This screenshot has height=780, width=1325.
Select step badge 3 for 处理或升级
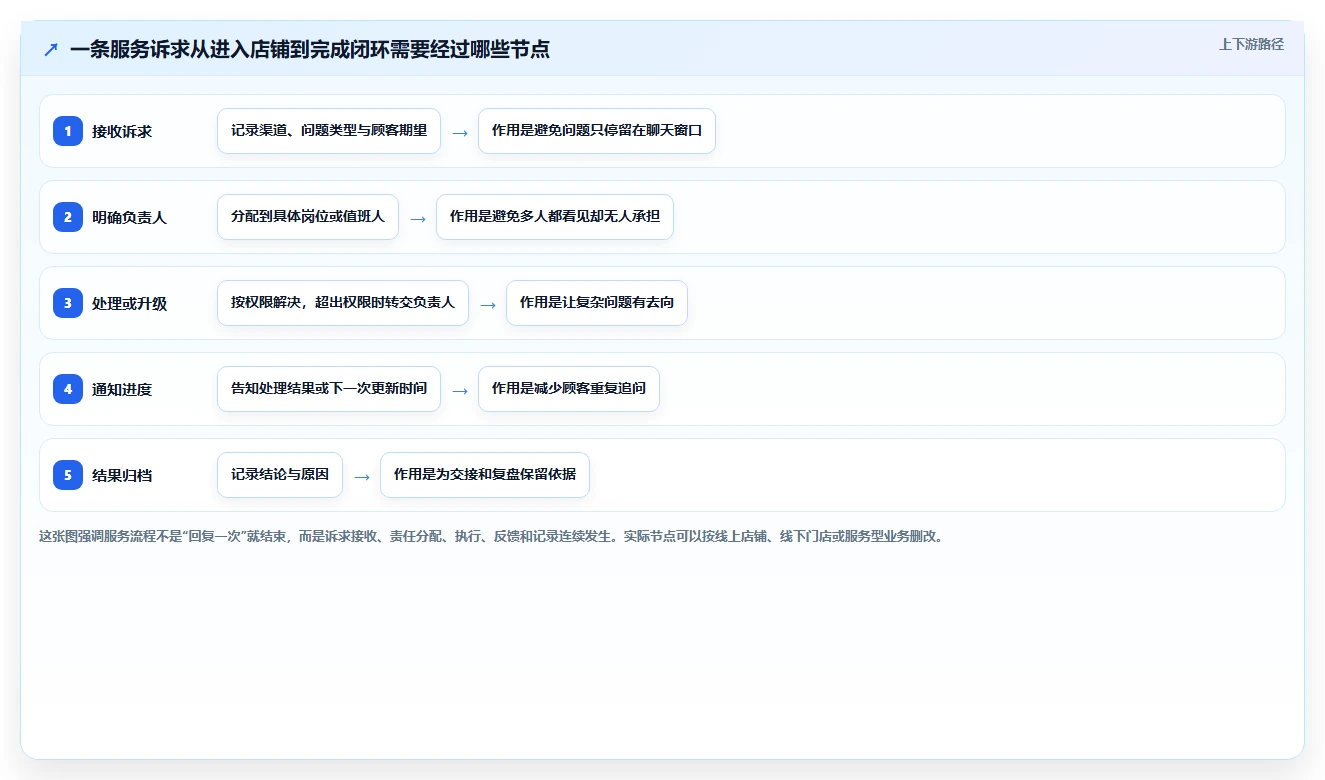tap(68, 303)
